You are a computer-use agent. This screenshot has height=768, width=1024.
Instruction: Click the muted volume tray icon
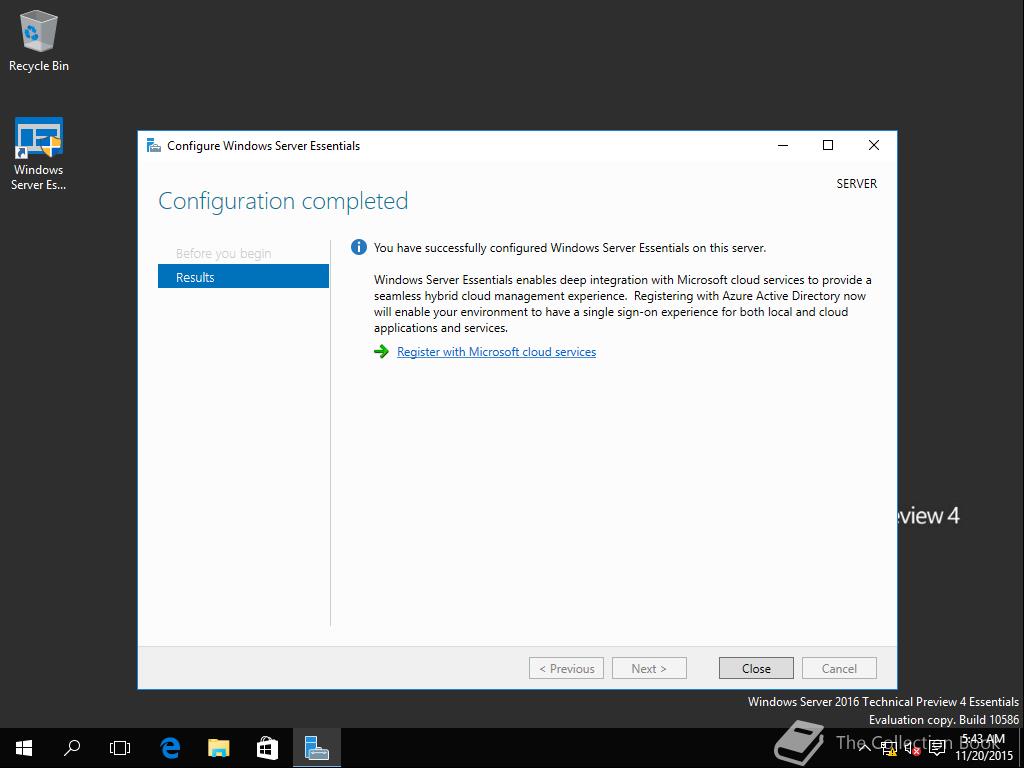[912, 748]
